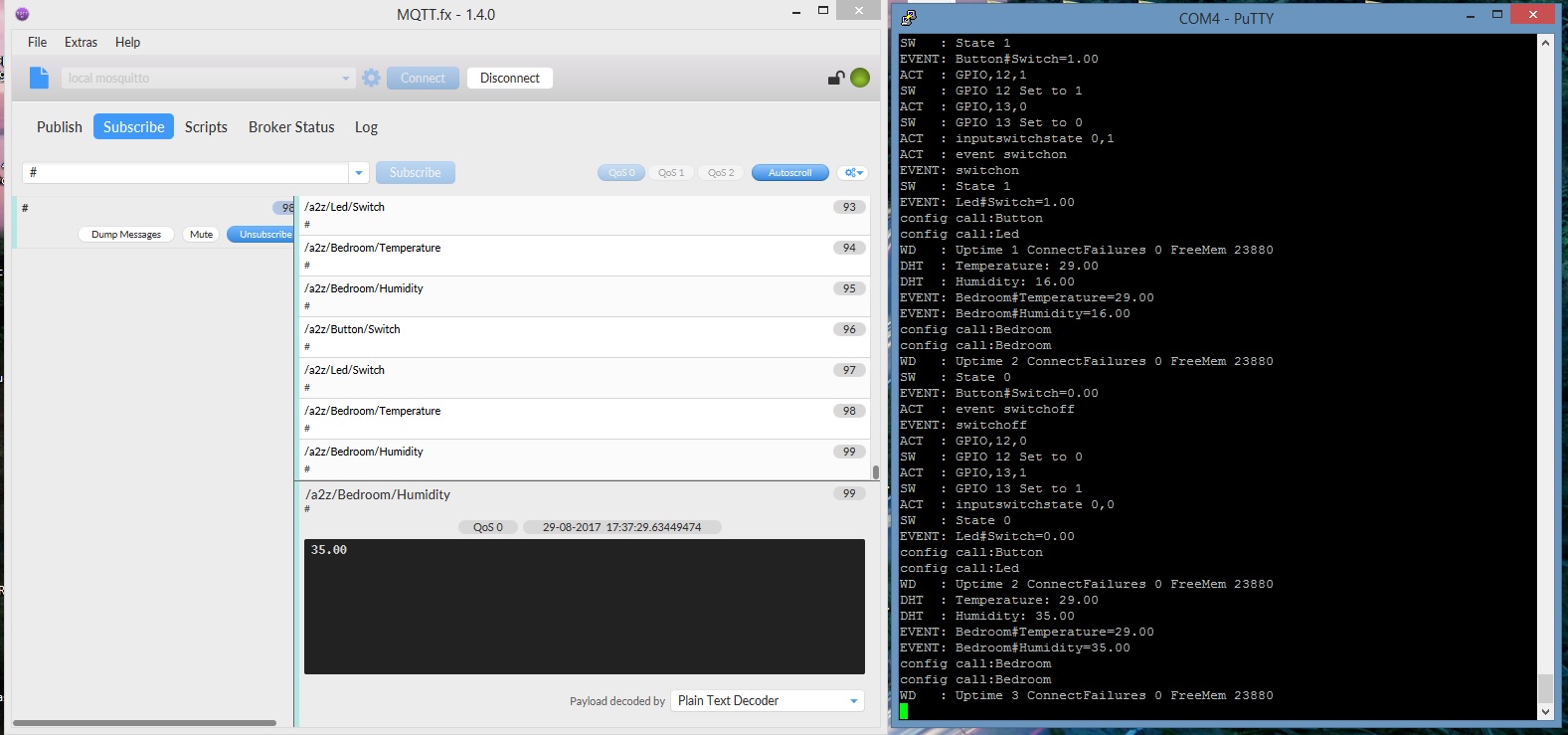Select QoS 2 subscription level
The width and height of the screenshot is (1568, 735).
[x=721, y=173]
